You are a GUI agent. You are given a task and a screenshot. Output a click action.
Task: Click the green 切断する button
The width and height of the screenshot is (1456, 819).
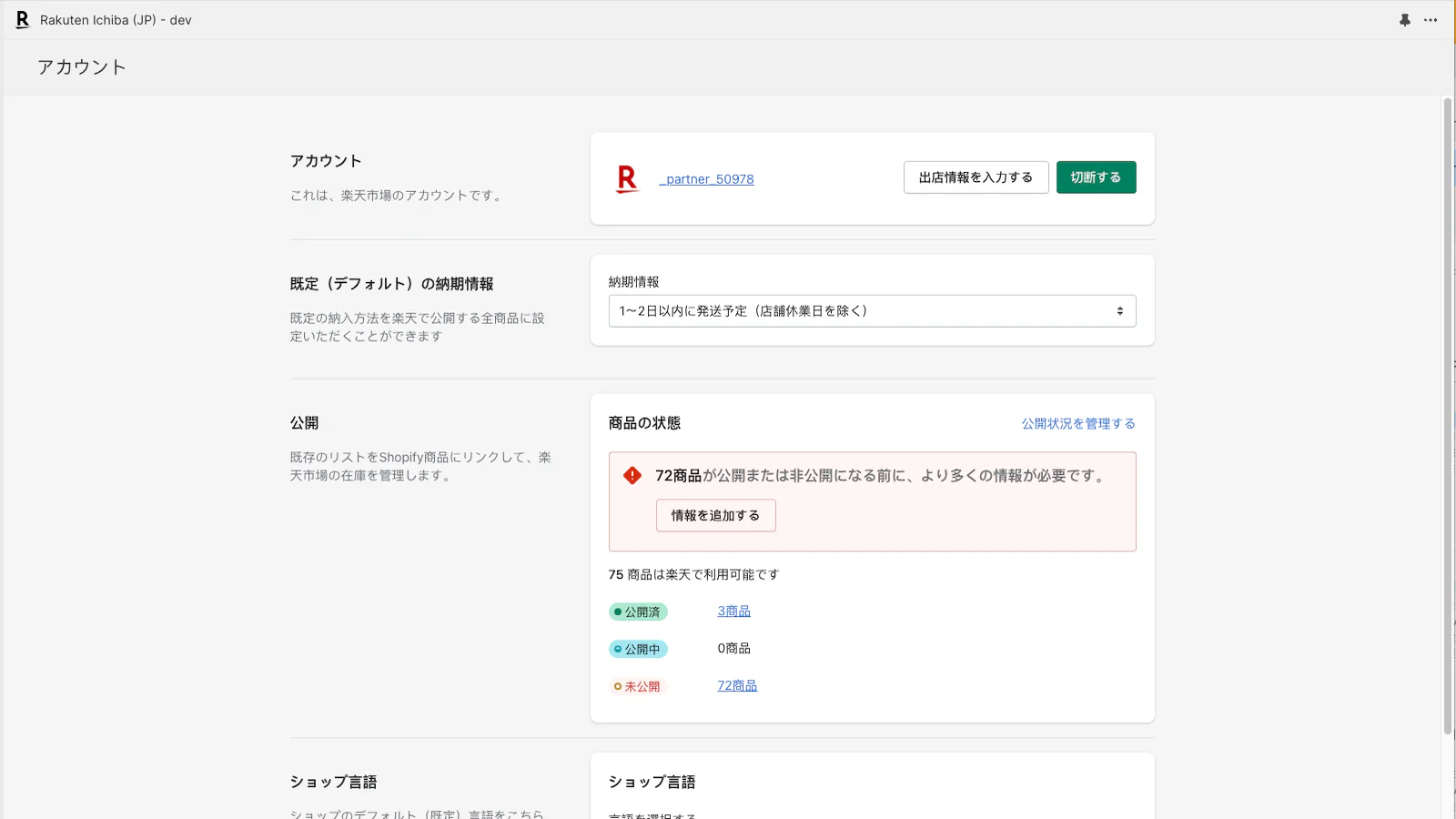pyautogui.click(x=1096, y=177)
